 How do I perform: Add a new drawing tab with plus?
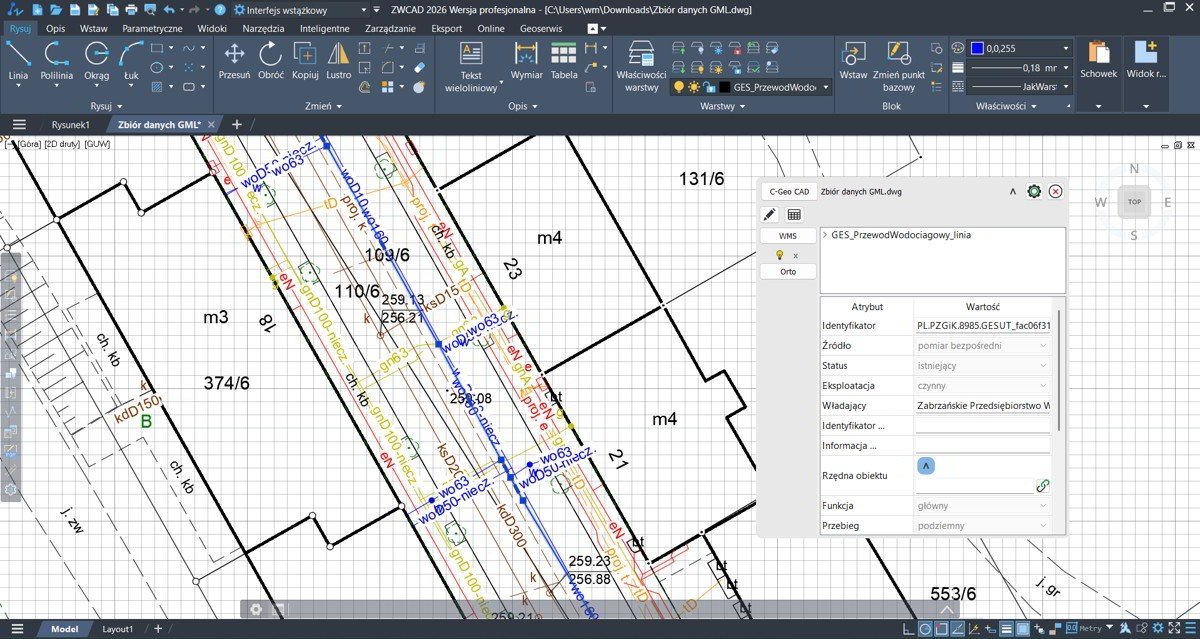pos(237,125)
